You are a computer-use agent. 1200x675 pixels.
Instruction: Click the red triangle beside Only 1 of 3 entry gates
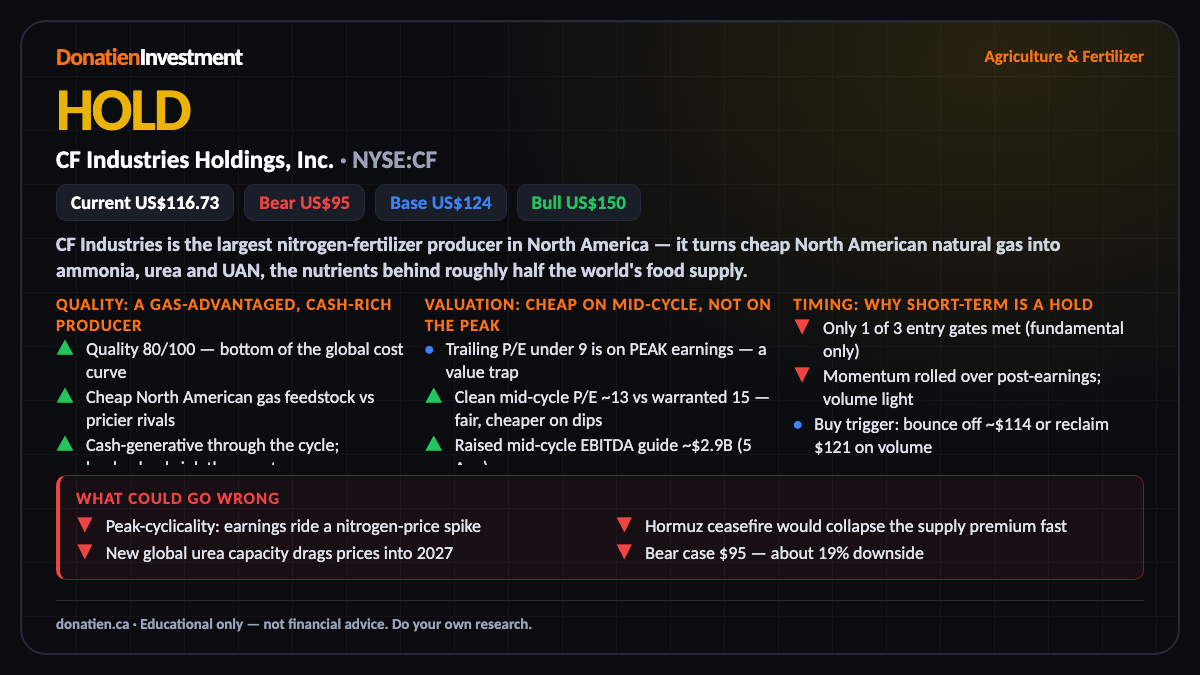point(802,327)
